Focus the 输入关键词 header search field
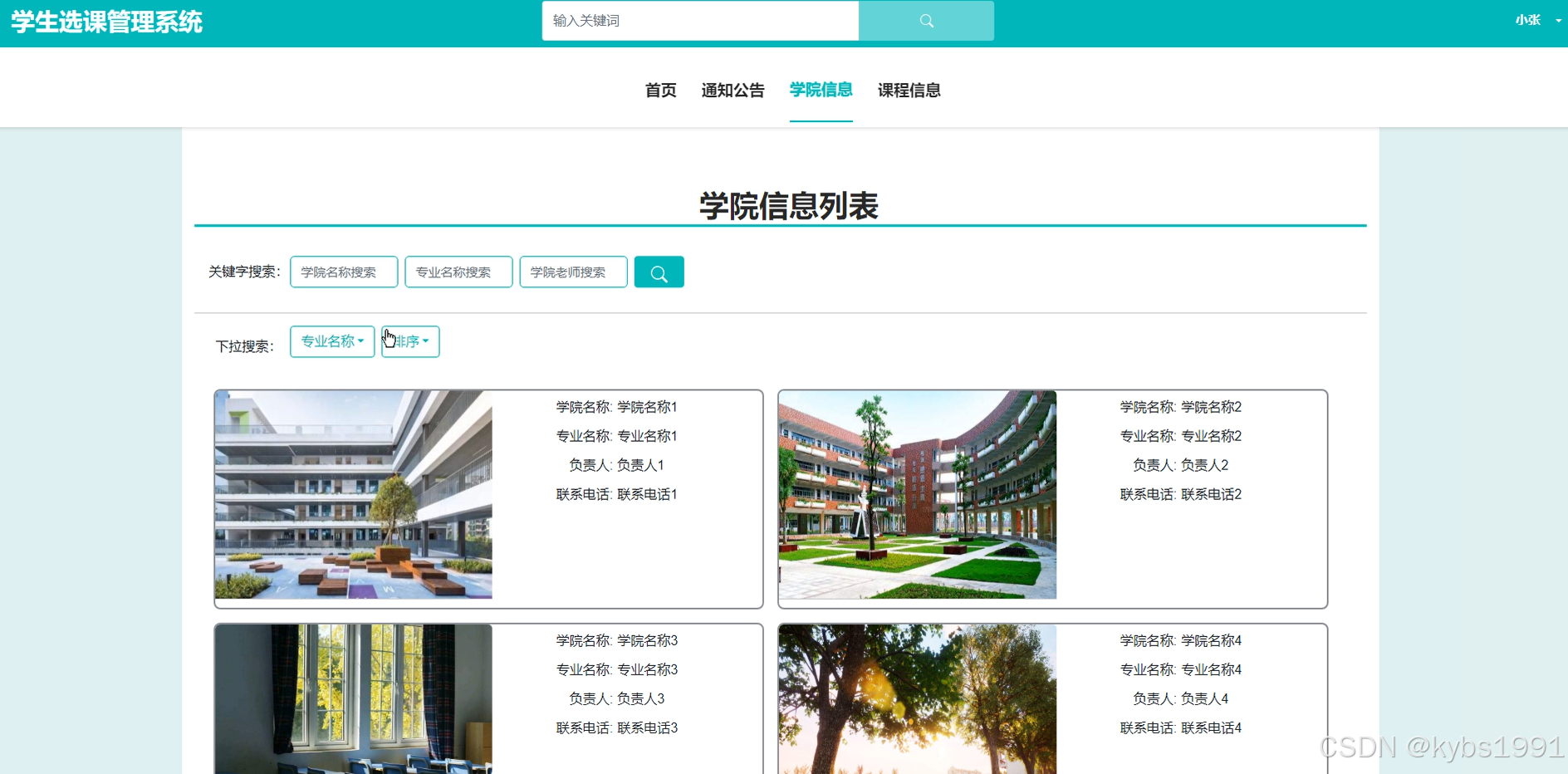The image size is (1568, 774). (700, 21)
